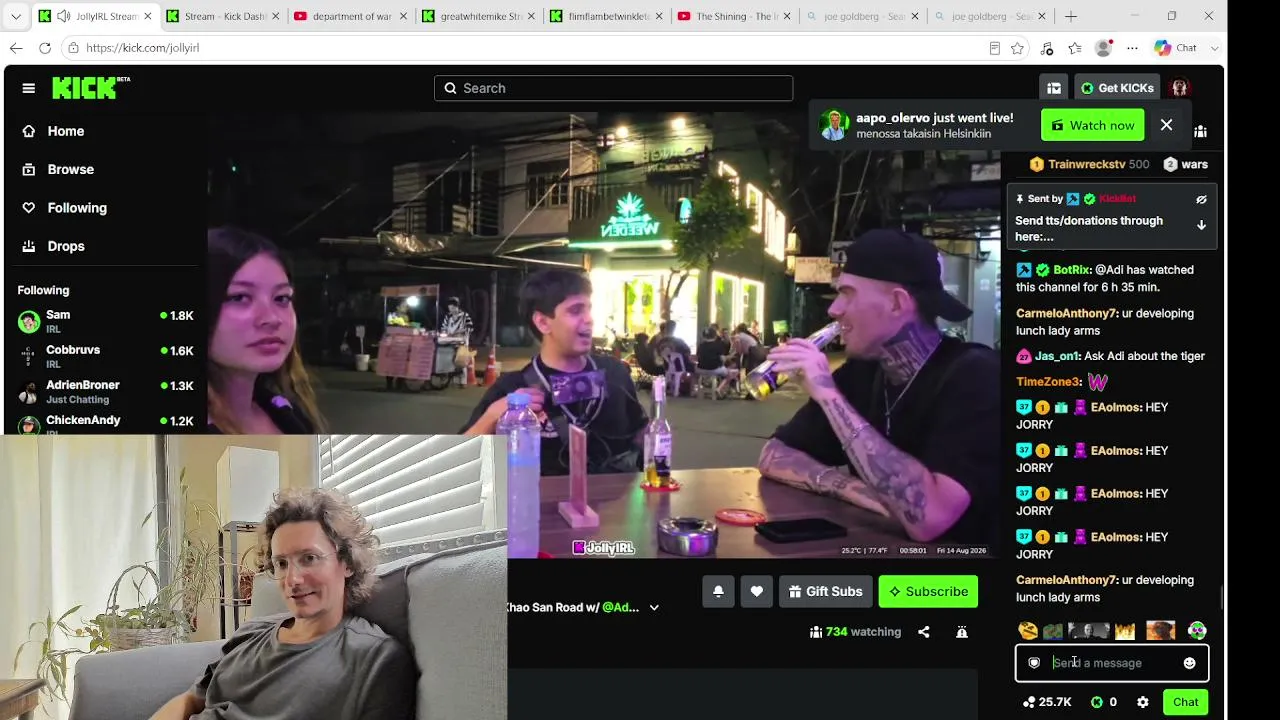Expand stream title details chevron
The image size is (1280, 720).
[654, 607]
